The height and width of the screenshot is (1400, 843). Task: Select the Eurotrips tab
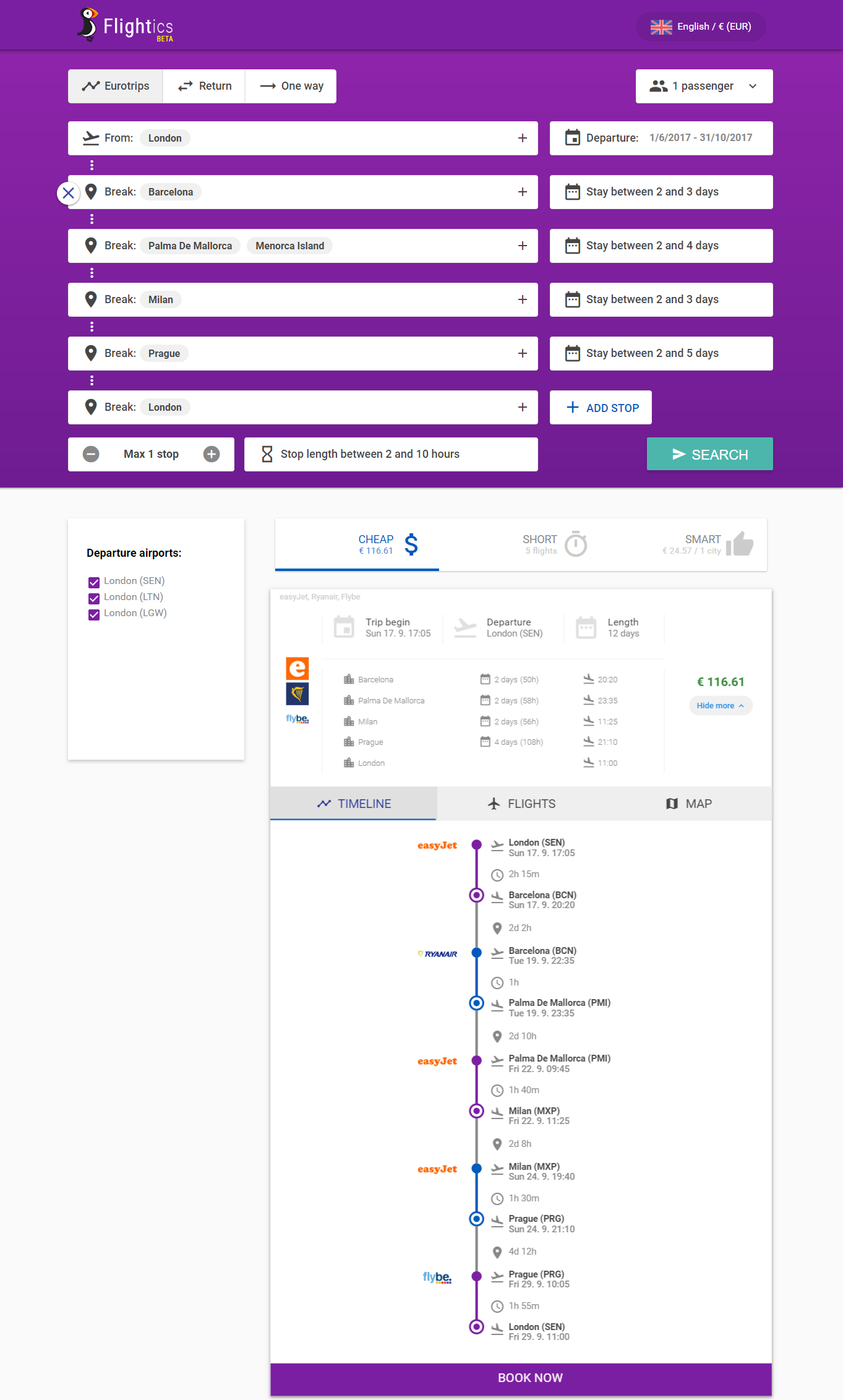tap(116, 86)
